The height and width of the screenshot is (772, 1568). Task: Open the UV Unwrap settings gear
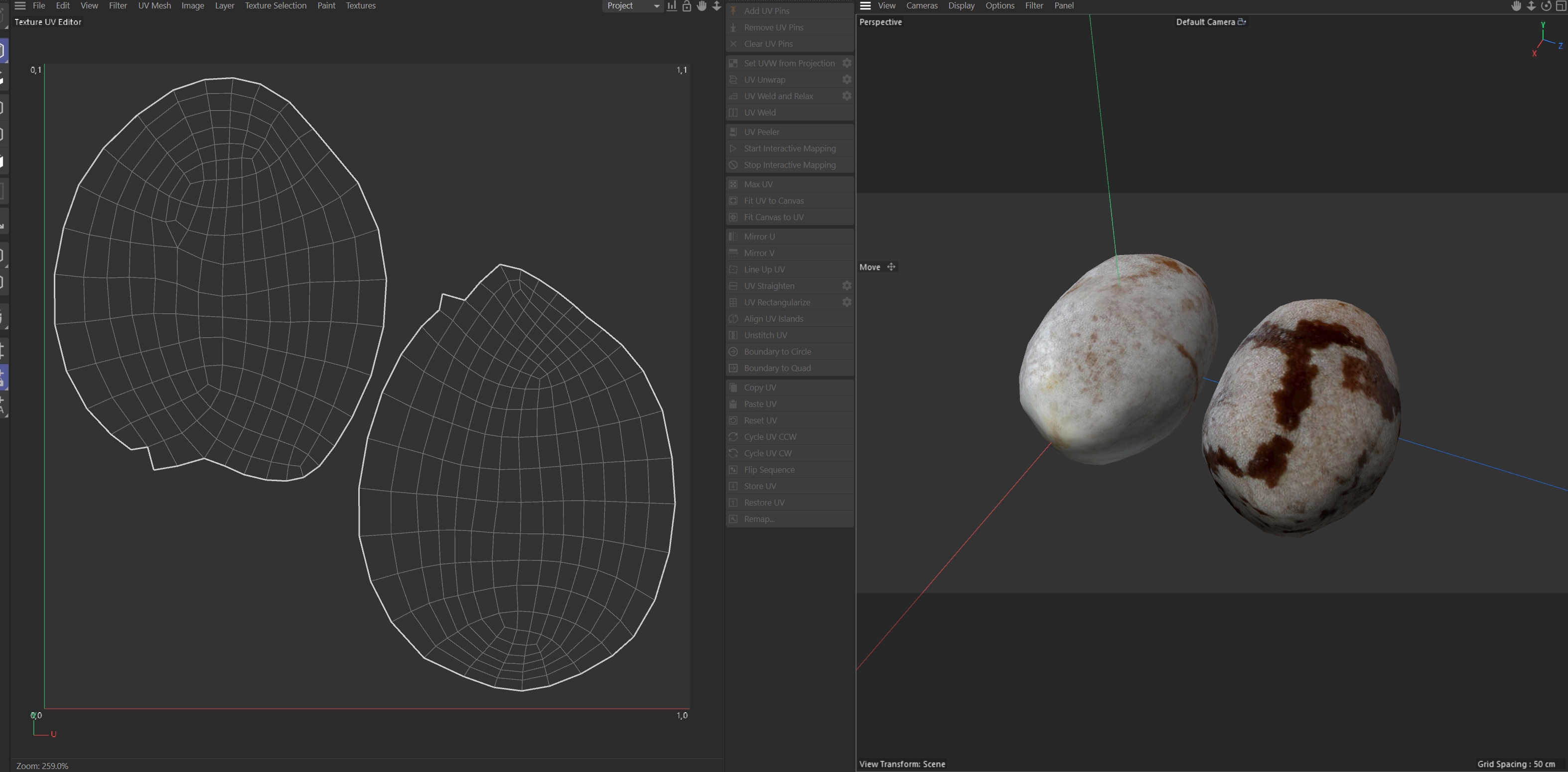point(847,80)
